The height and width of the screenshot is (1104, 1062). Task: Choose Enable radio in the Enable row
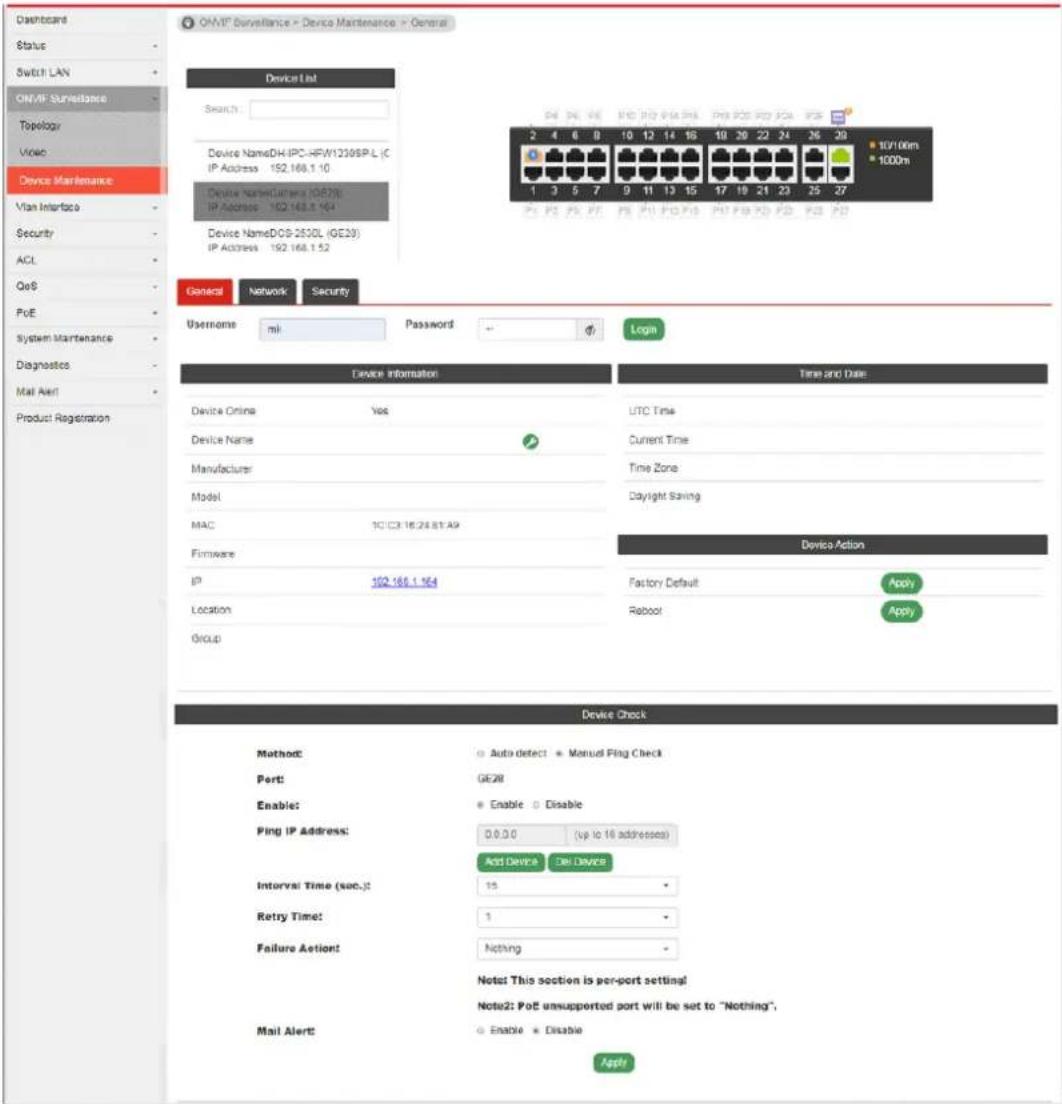click(480, 805)
